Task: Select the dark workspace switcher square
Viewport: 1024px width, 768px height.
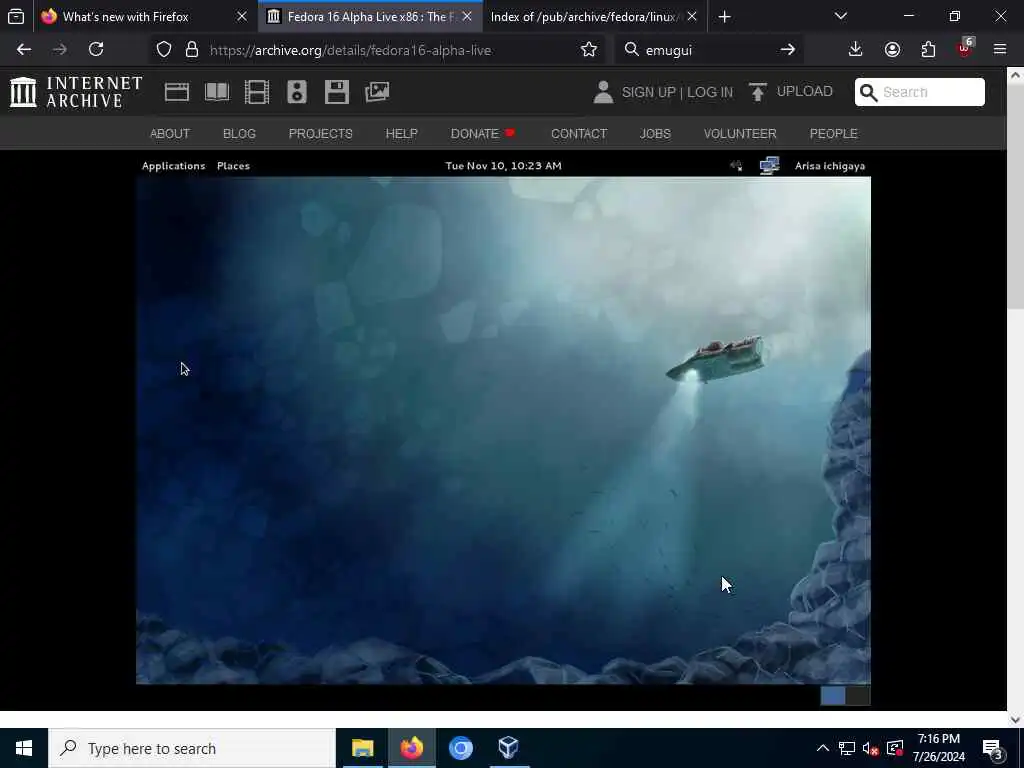Action: (x=858, y=696)
